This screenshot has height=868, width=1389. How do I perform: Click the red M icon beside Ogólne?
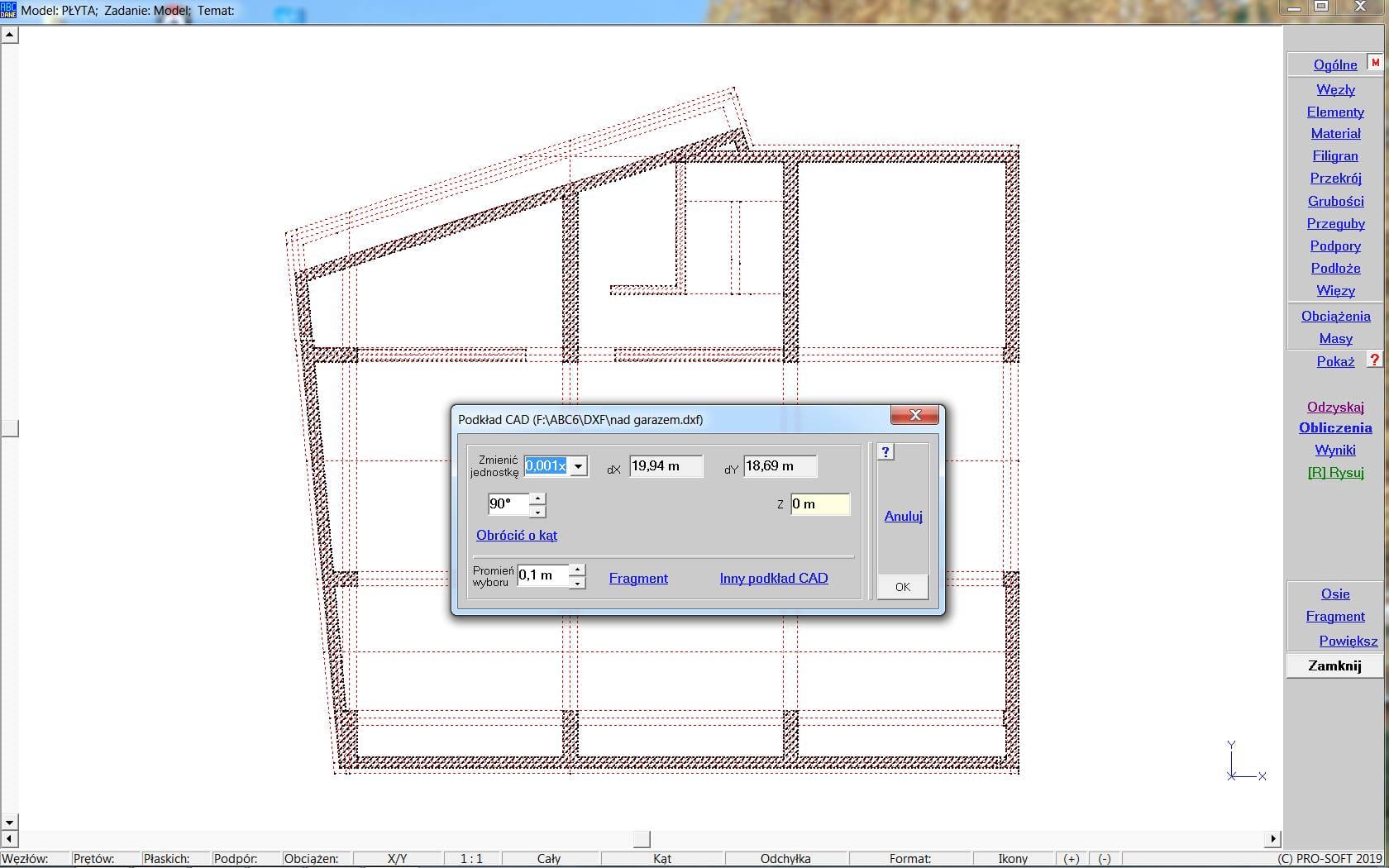tap(1375, 63)
